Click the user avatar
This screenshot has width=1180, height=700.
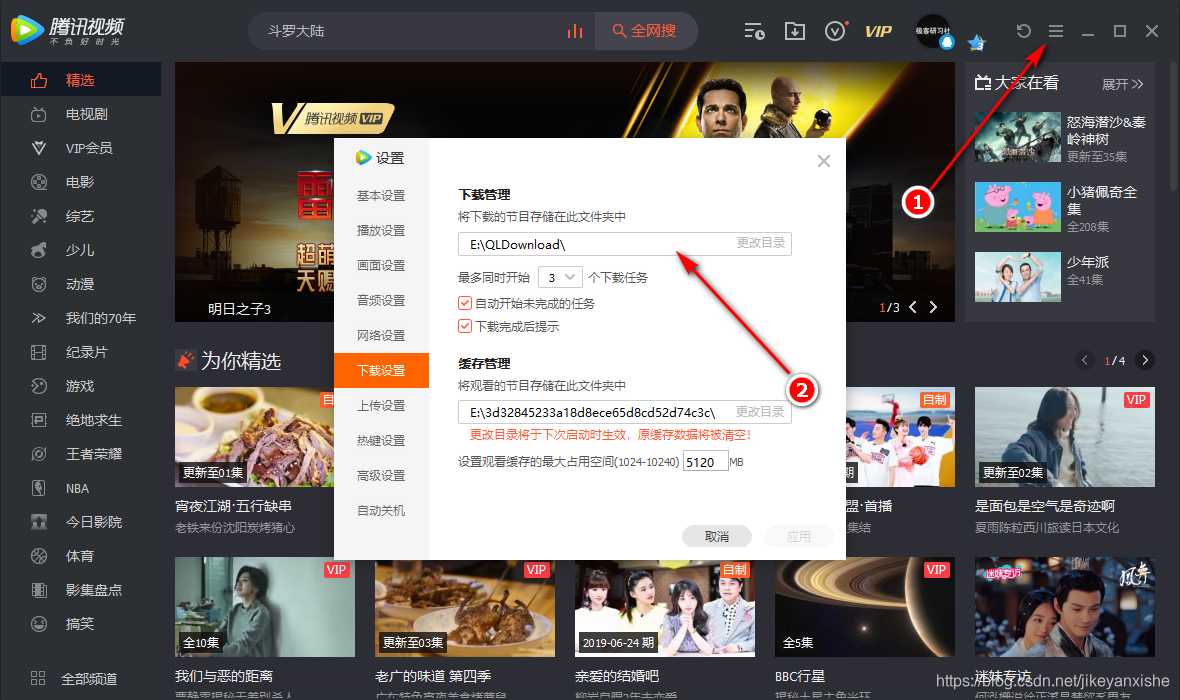(x=933, y=31)
